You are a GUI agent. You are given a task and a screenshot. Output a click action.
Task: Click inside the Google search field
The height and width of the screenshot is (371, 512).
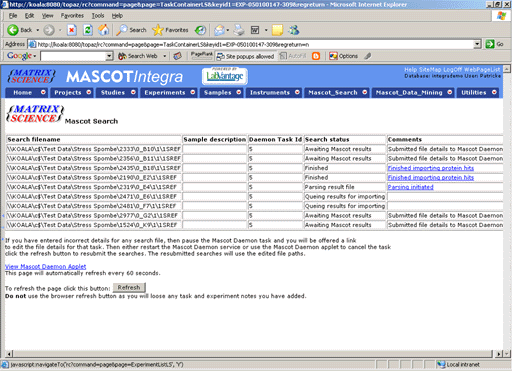pos(73,56)
